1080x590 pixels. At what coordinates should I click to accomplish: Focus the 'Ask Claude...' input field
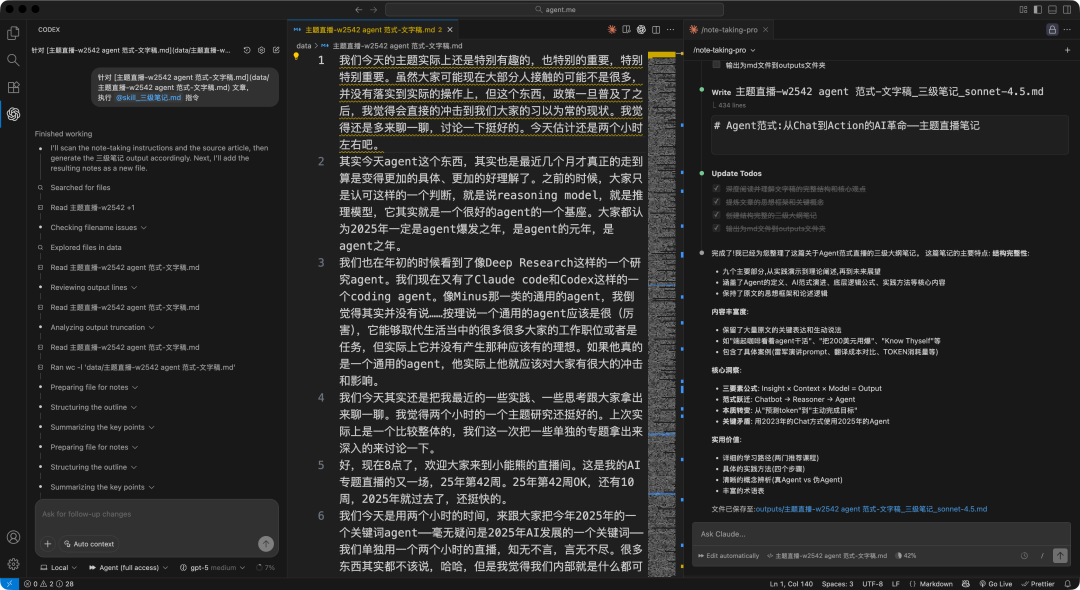881,534
